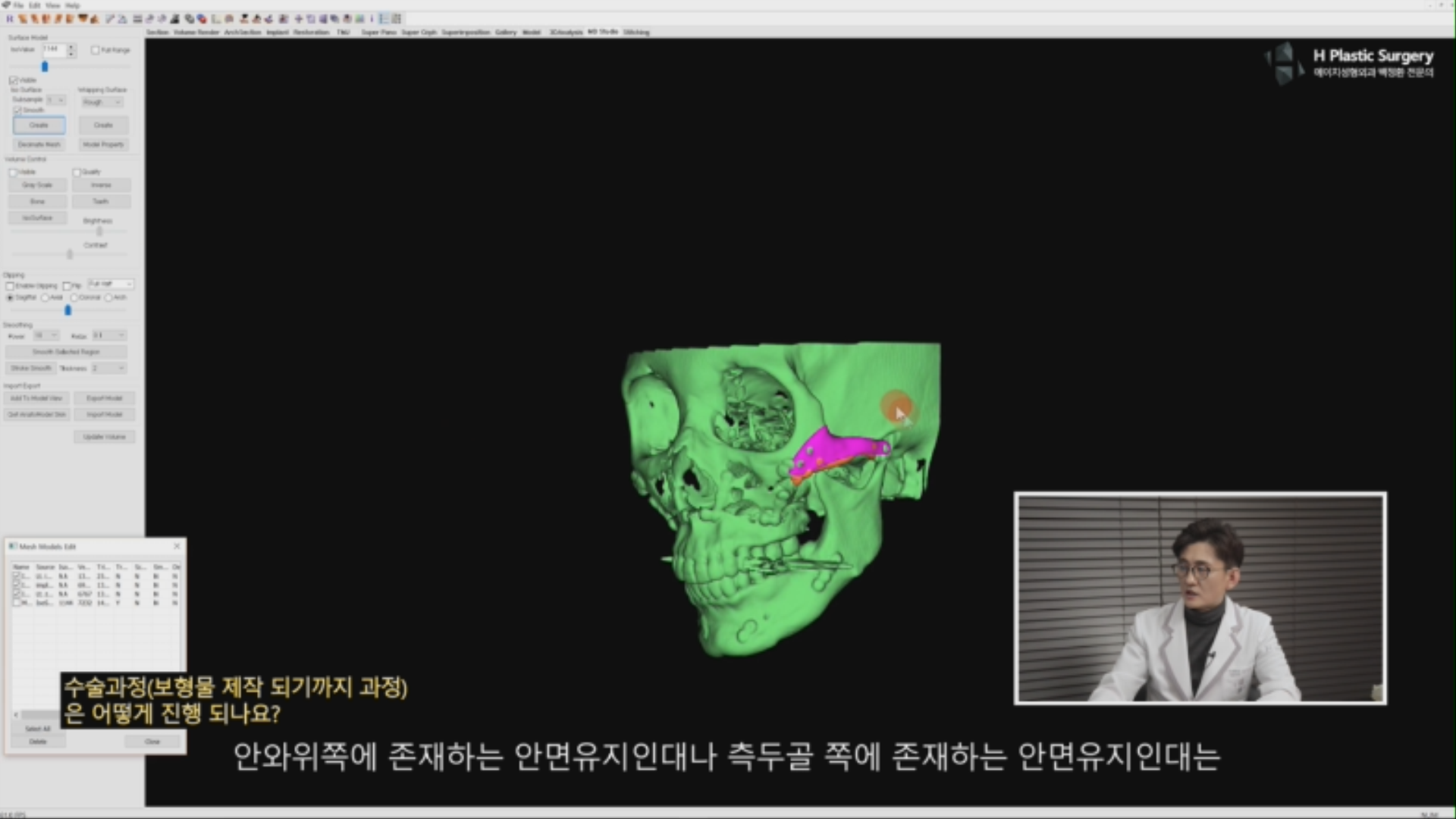Open the Power smoothing dropdown
The width and height of the screenshot is (1456, 819).
[45, 335]
